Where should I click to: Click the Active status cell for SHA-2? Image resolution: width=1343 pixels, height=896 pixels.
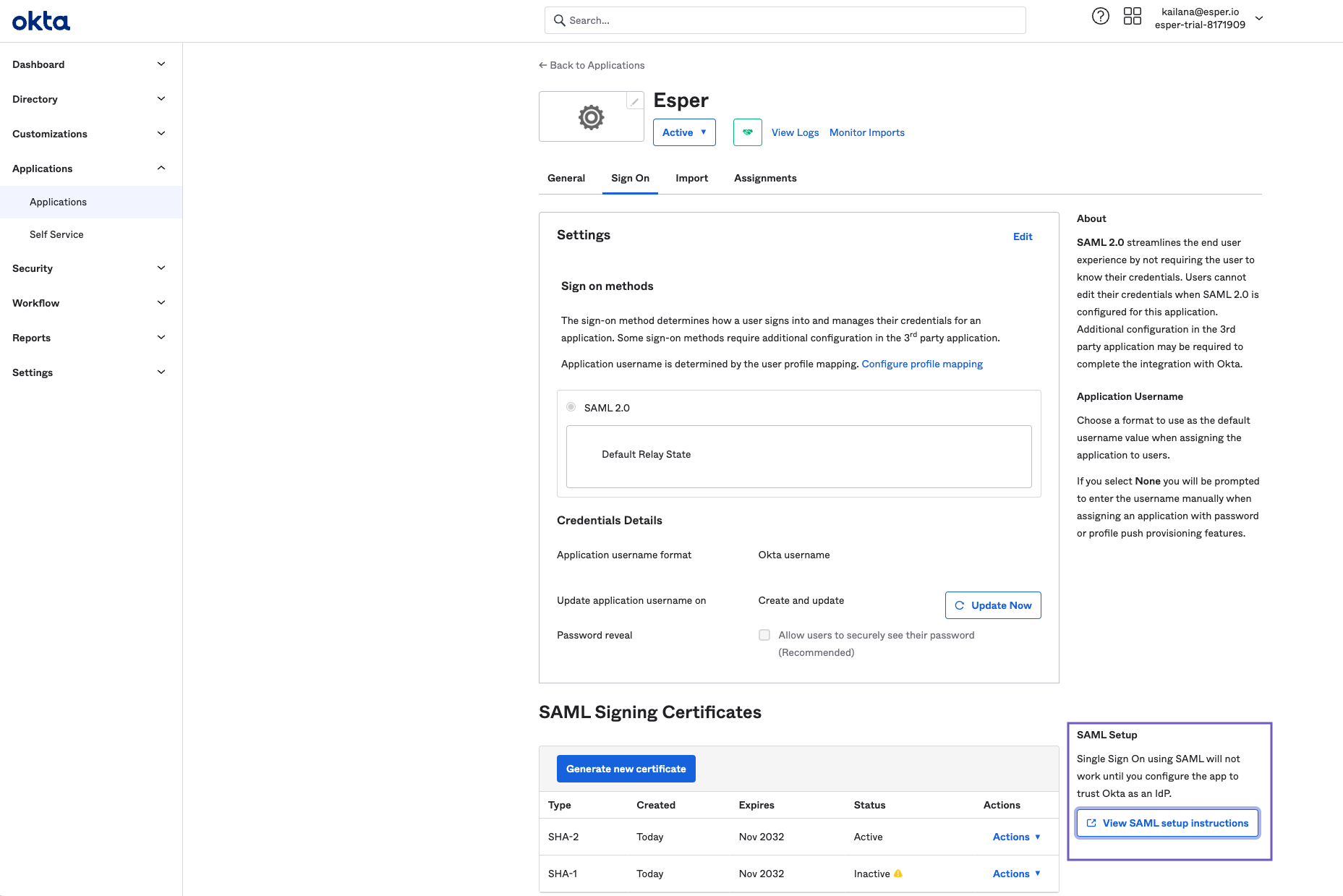868,837
